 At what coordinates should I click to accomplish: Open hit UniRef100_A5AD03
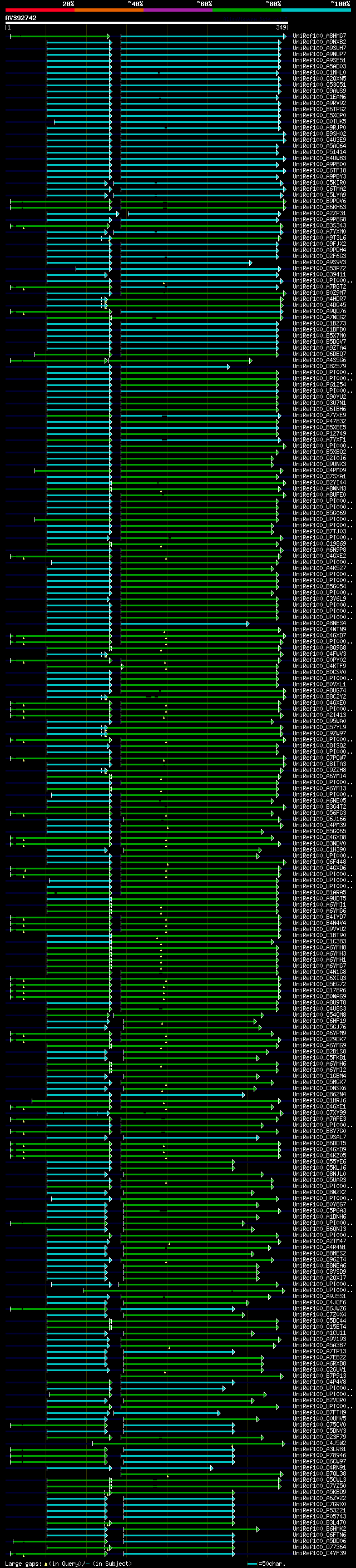tap(319, 66)
